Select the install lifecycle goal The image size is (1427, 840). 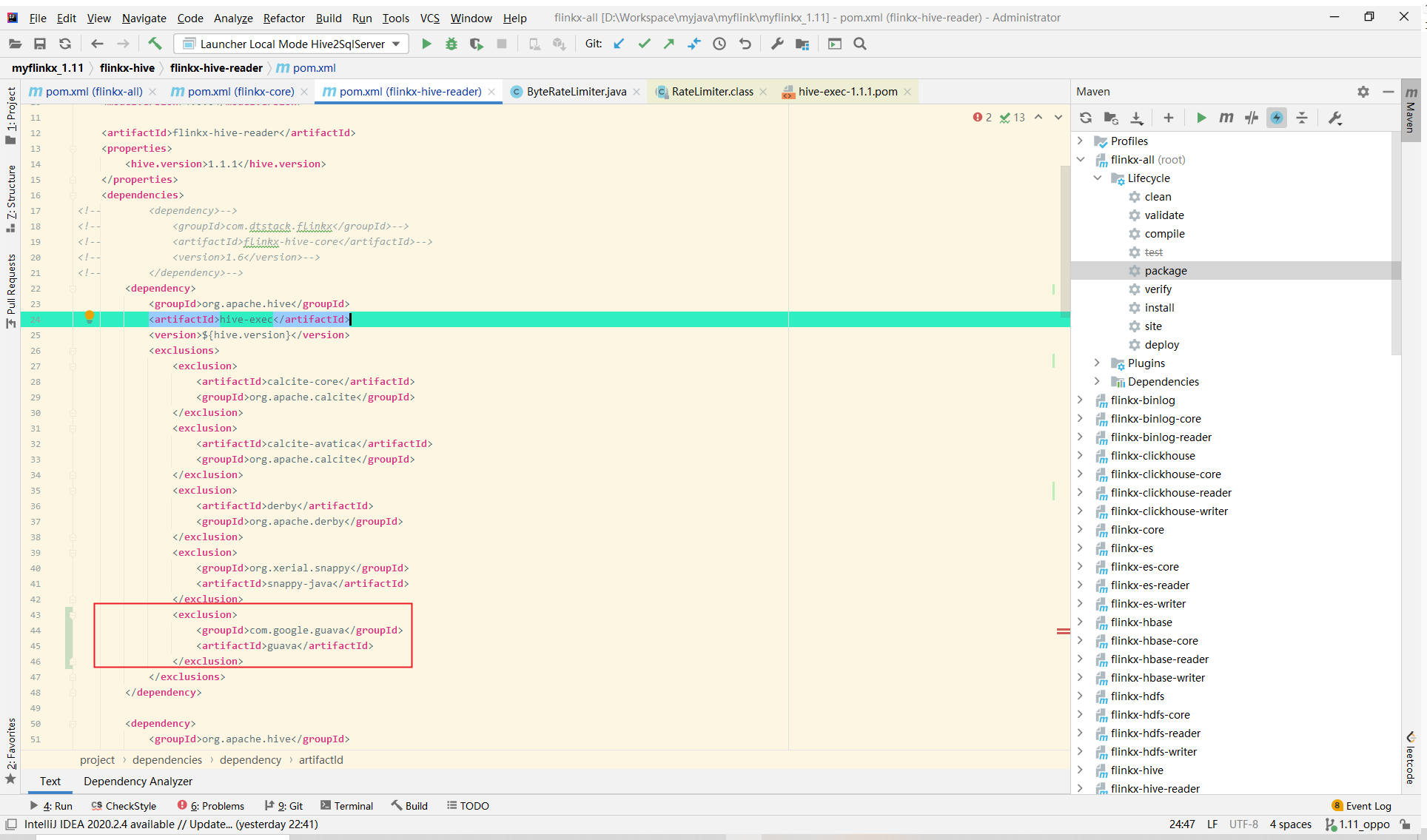[x=1159, y=308]
